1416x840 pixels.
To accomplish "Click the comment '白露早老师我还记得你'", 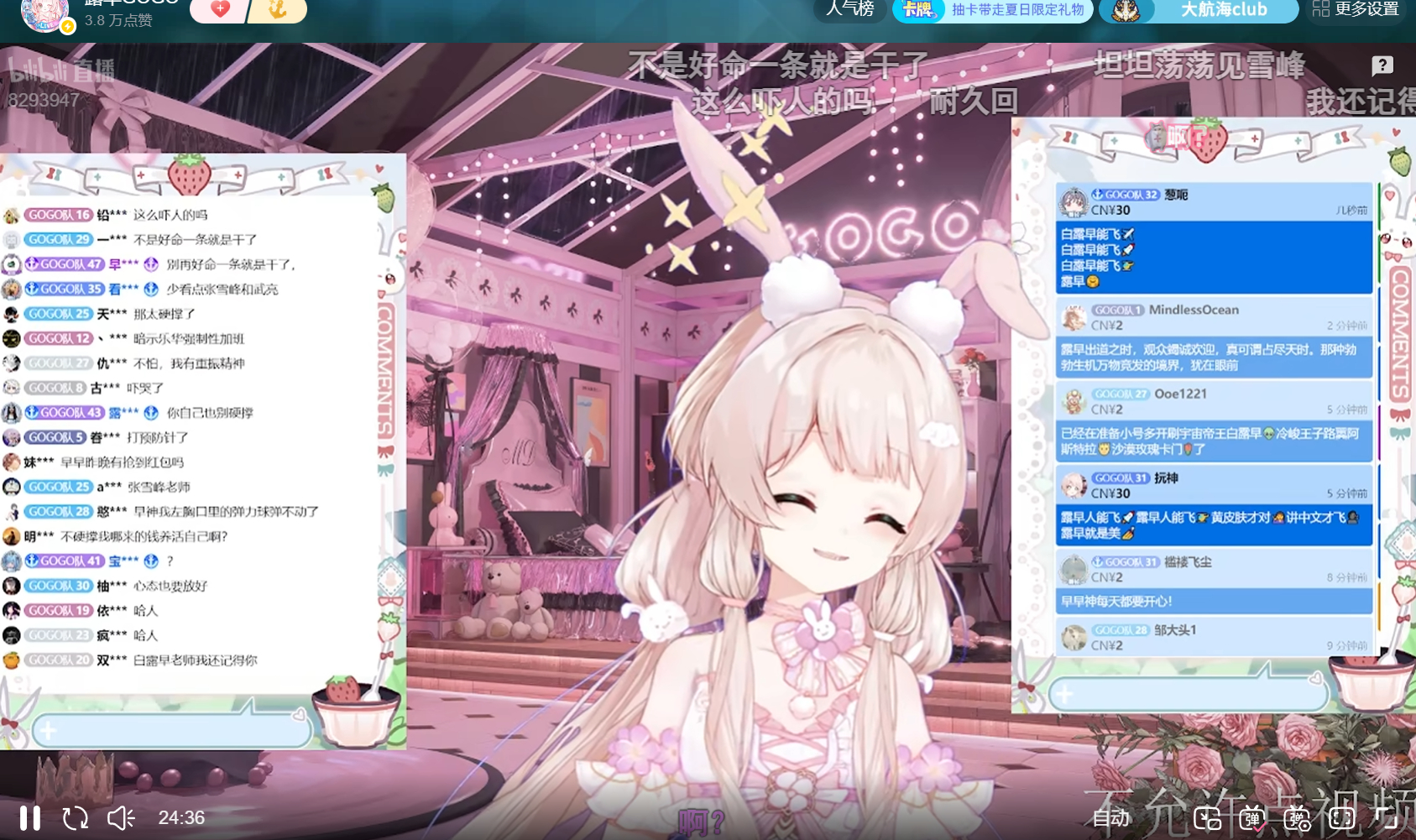I will point(196,660).
